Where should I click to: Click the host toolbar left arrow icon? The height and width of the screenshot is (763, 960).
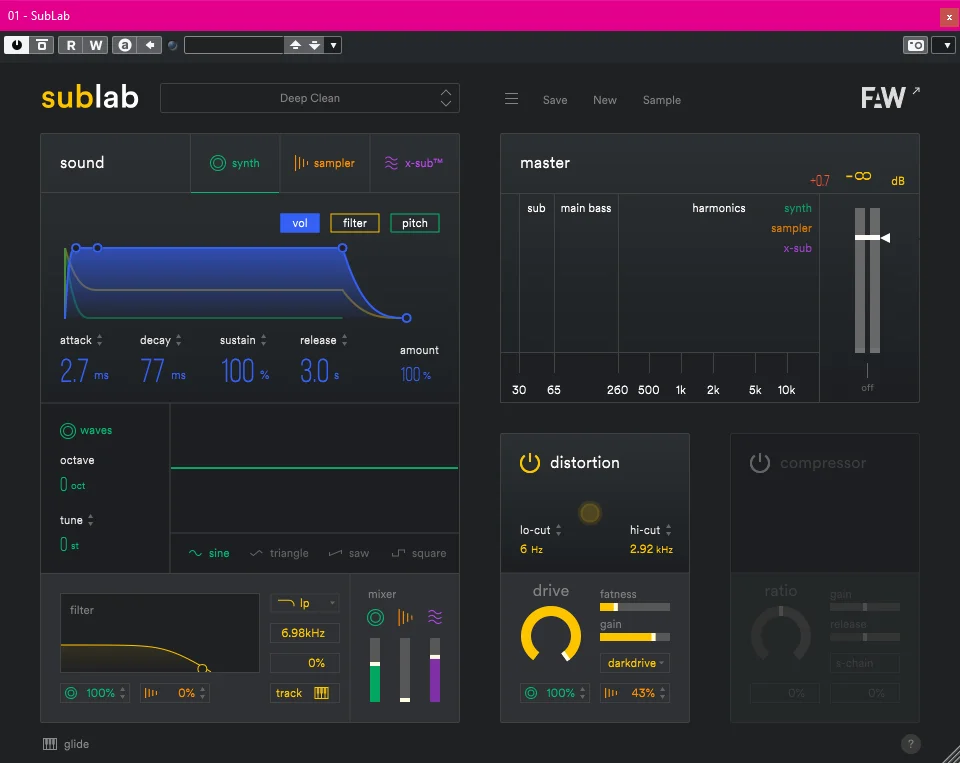tap(150, 45)
